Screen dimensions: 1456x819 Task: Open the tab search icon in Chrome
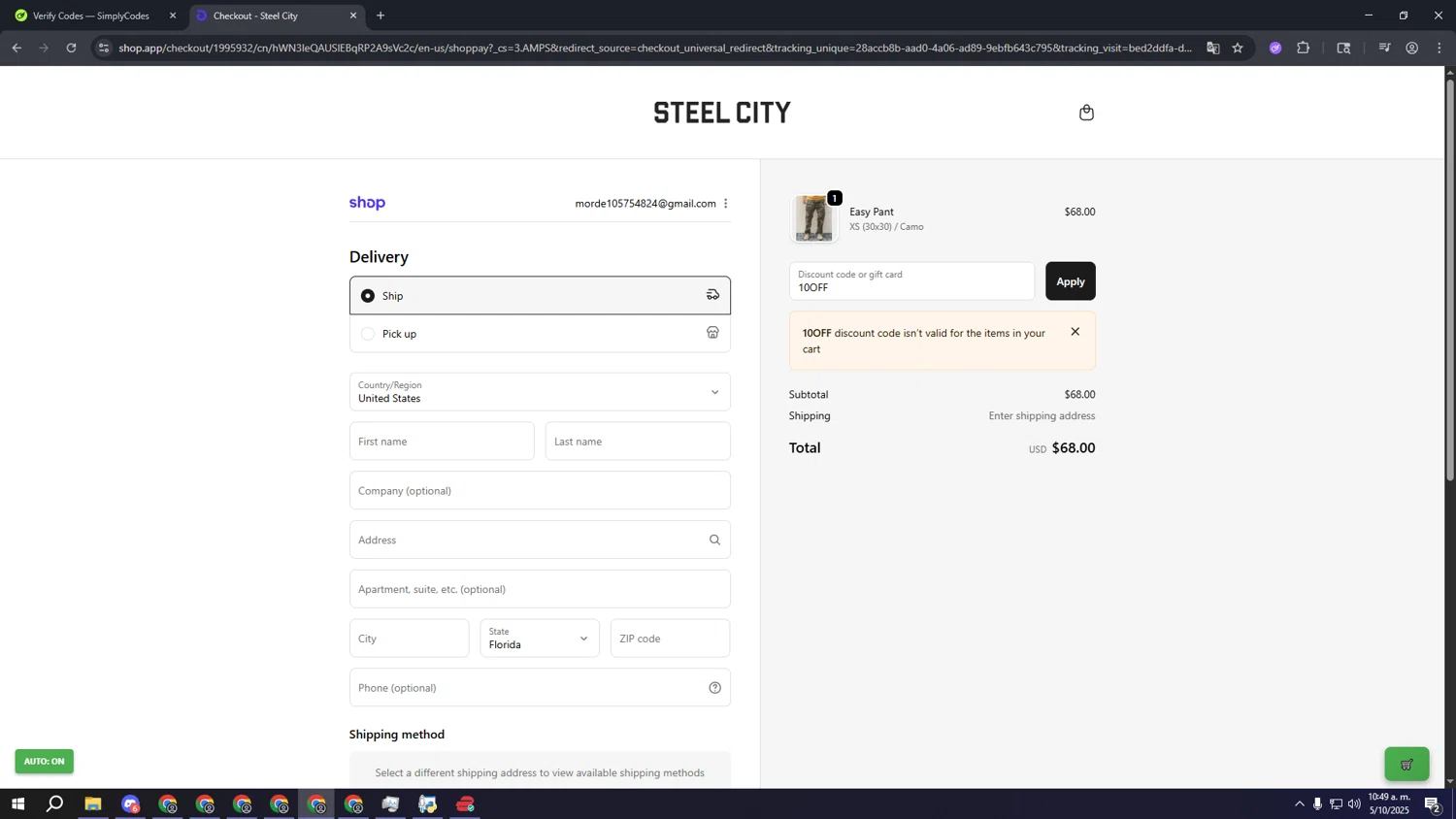pyautogui.click(x=1343, y=48)
